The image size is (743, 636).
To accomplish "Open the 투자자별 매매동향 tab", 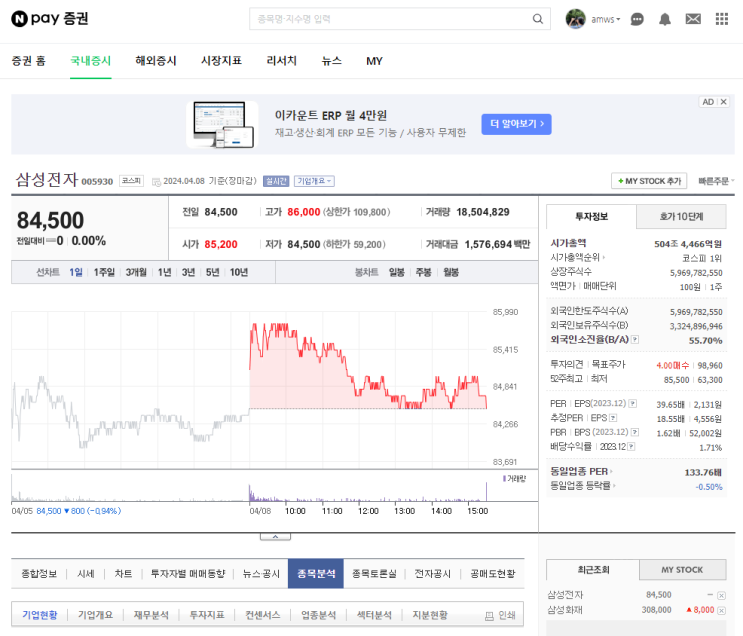I will (x=188, y=574).
